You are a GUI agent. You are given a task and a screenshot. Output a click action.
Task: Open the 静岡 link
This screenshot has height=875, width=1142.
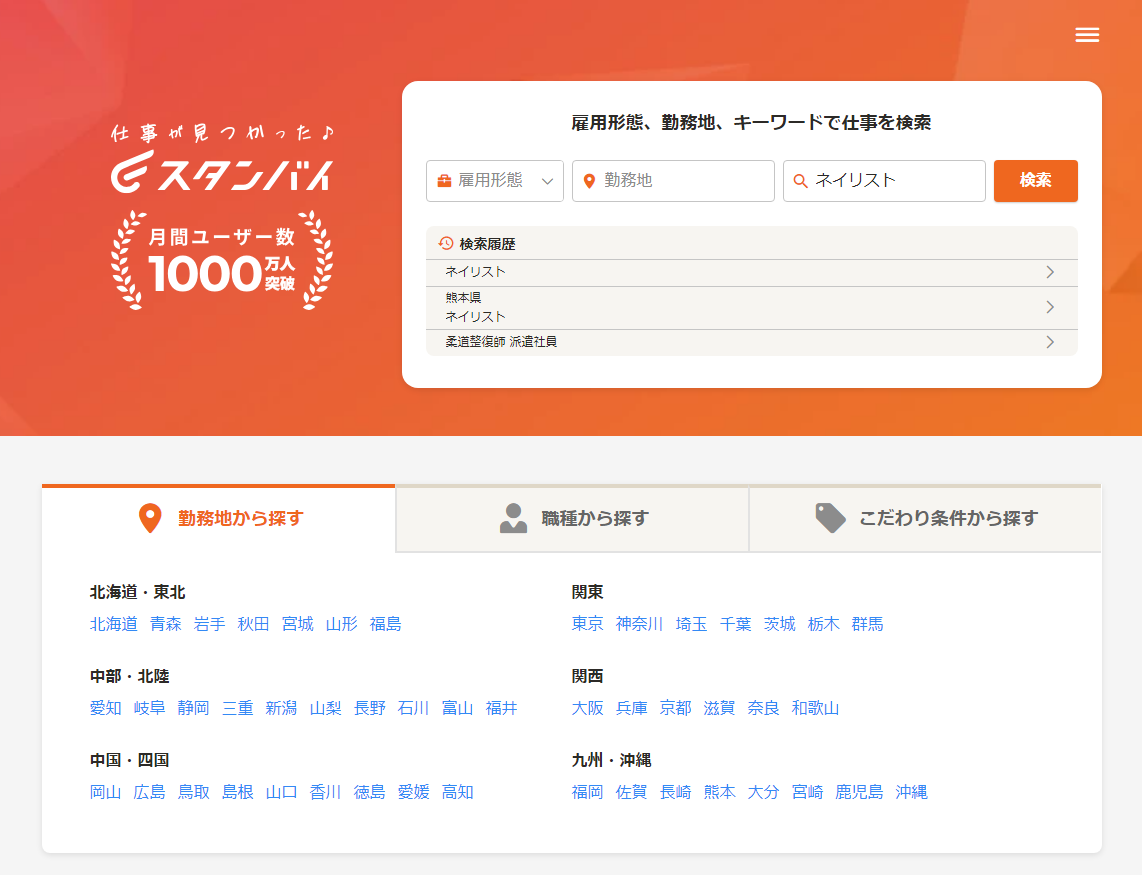[194, 708]
